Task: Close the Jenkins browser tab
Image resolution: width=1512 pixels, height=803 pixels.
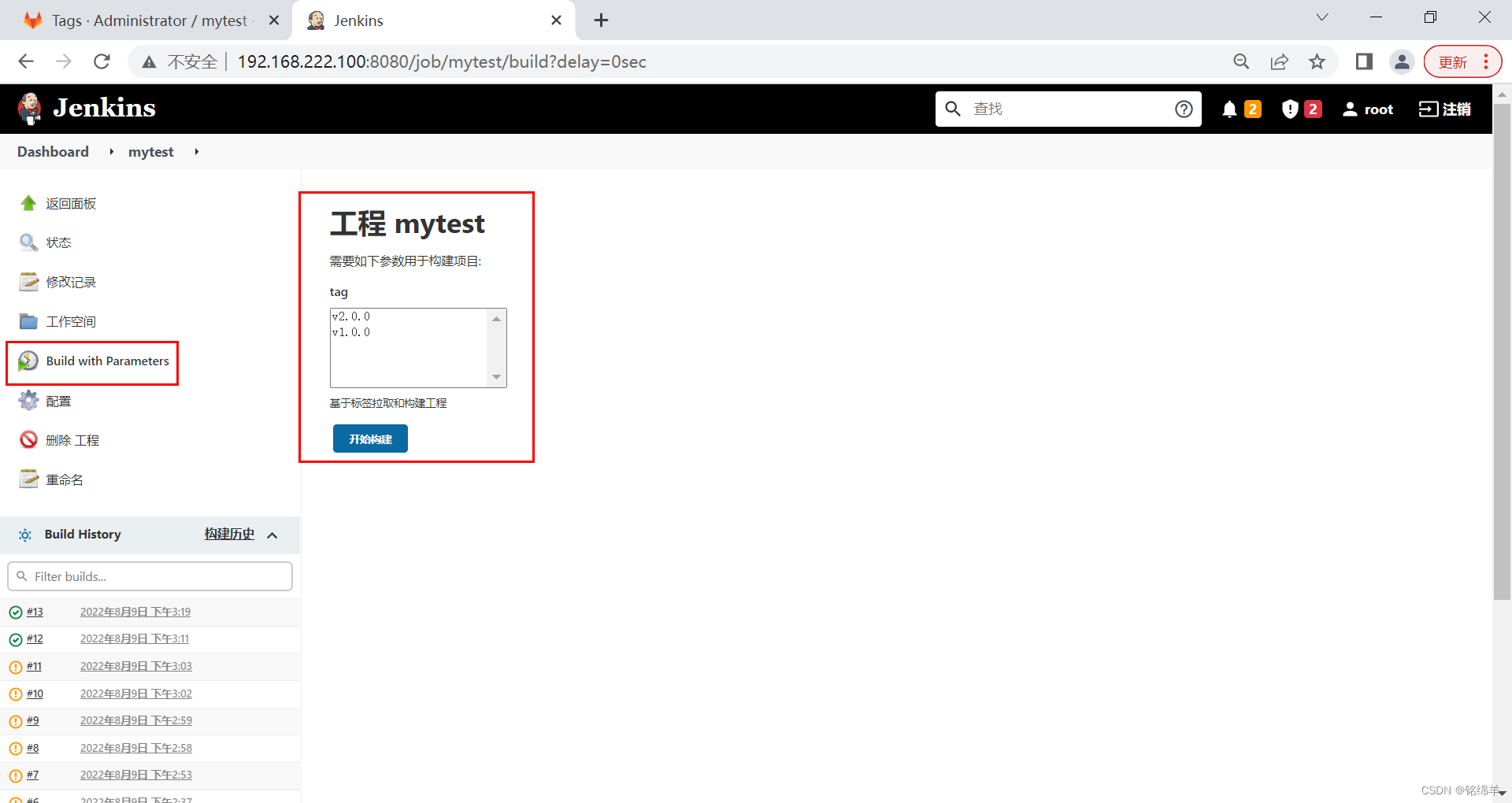Action: coord(556,20)
